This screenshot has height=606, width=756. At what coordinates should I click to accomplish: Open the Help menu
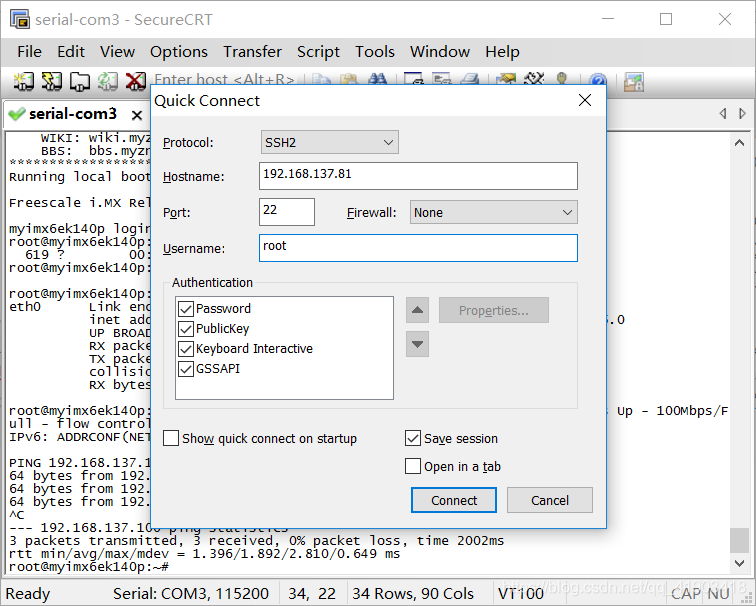[502, 52]
